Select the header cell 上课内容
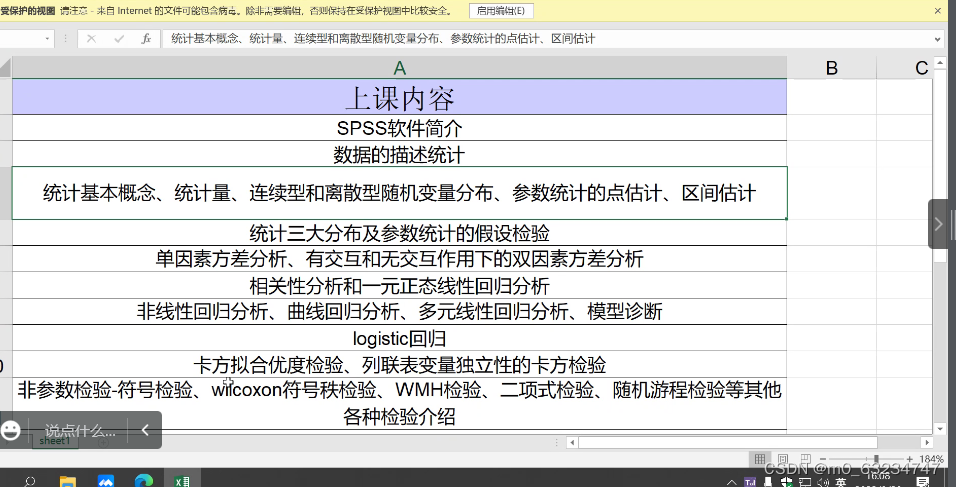Screen dimensions: 956x487 [x=399, y=98]
